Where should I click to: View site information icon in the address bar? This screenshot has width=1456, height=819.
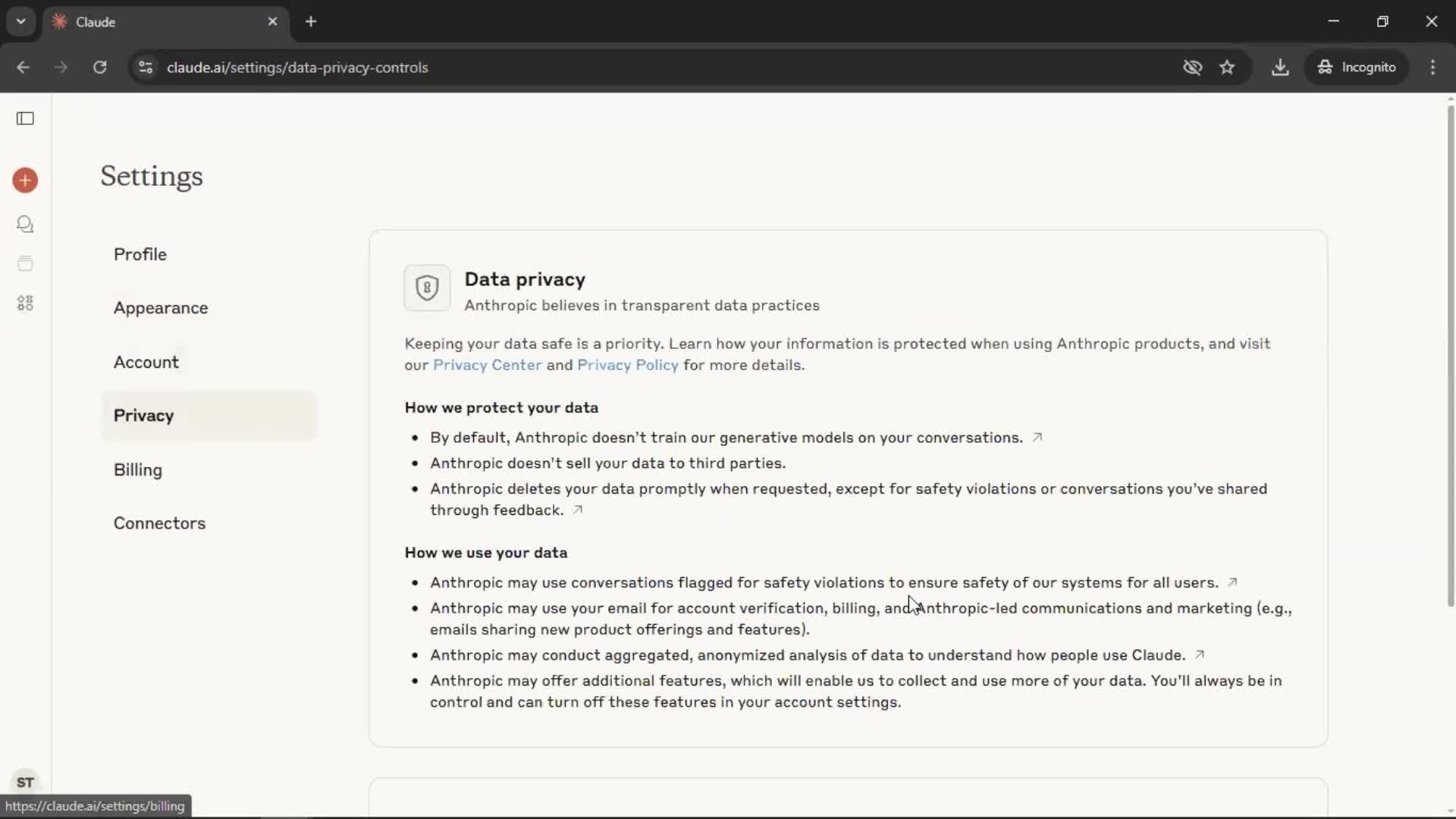pyautogui.click(x=146, y=67)
